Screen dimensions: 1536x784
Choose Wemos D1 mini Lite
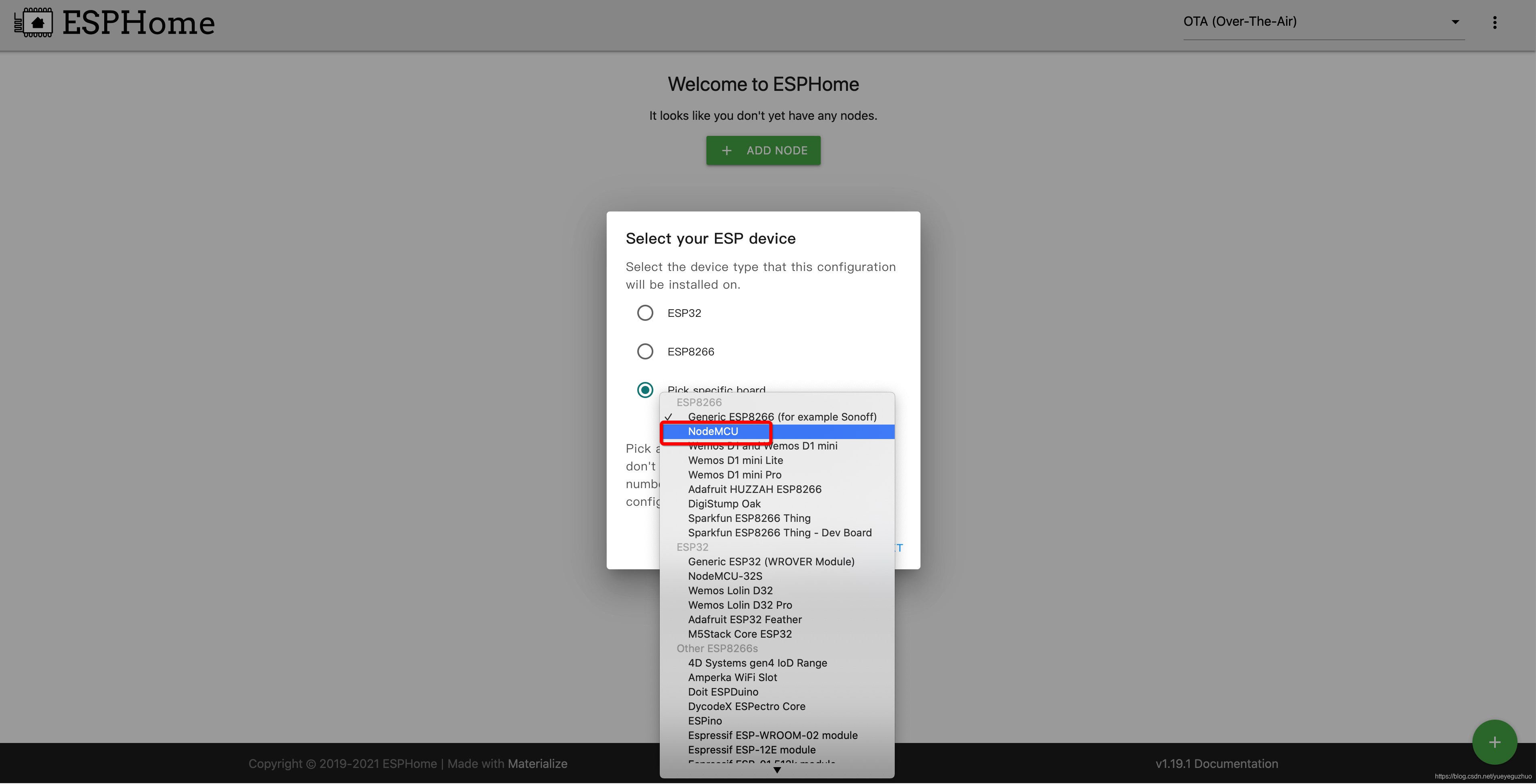(x=777, y=460)
